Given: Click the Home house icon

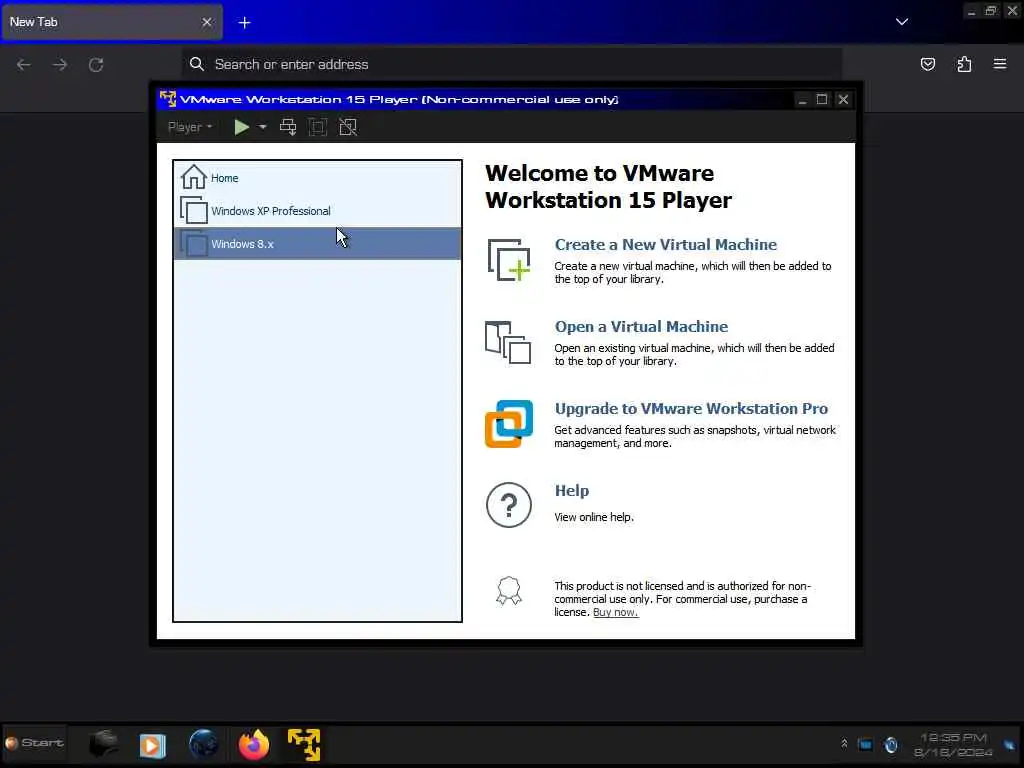Looking at the screenshot, I should tap(193, 176).
